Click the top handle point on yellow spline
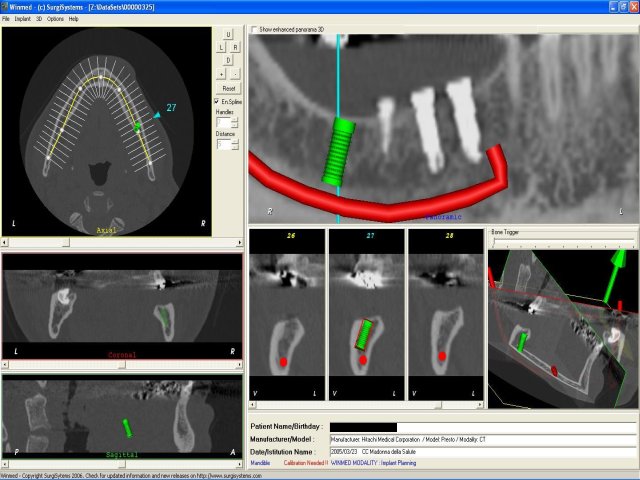 tap(101, 77)
